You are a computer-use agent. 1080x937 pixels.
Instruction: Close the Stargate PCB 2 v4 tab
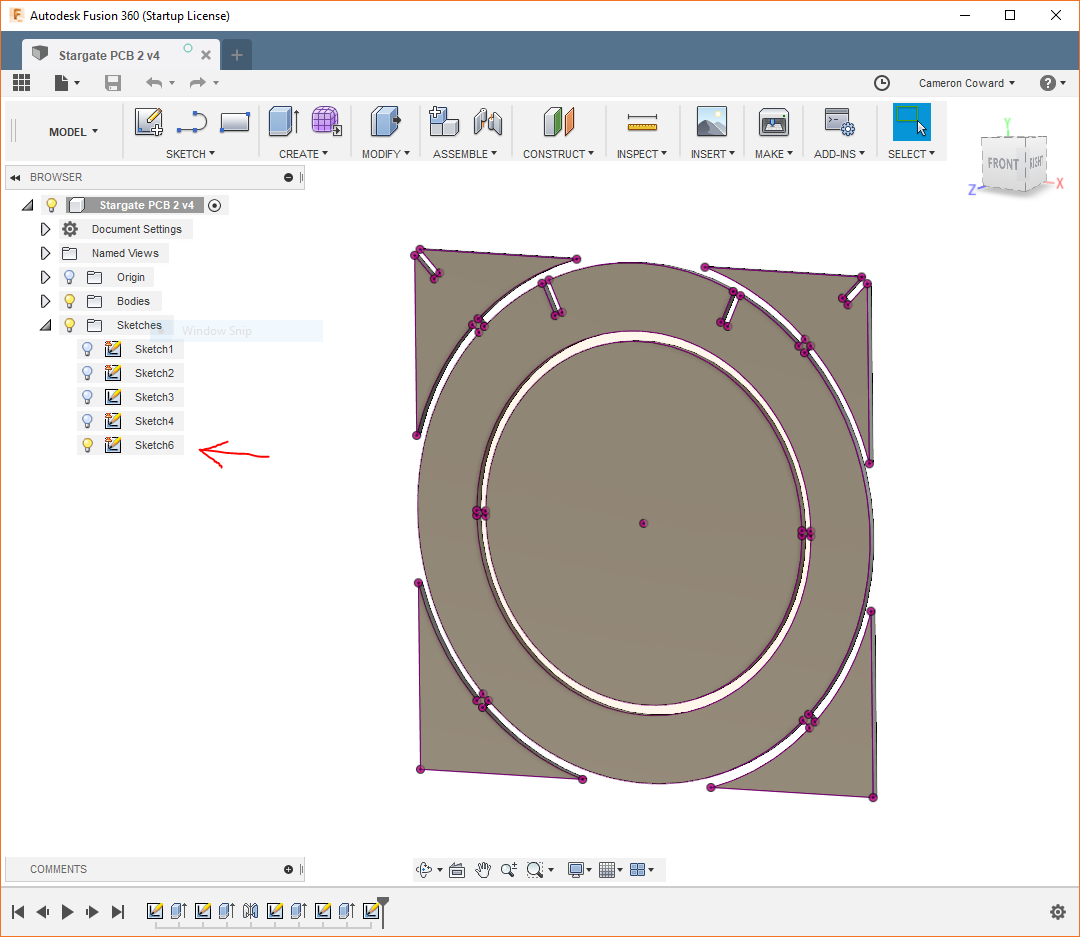click(x=205, y=55)
